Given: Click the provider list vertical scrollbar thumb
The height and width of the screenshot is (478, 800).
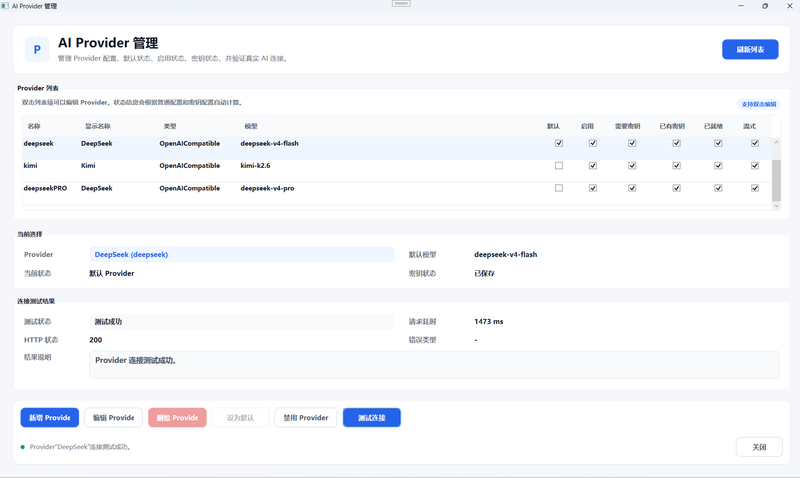Looking at the screenshot, I should (x=777, y=181).
